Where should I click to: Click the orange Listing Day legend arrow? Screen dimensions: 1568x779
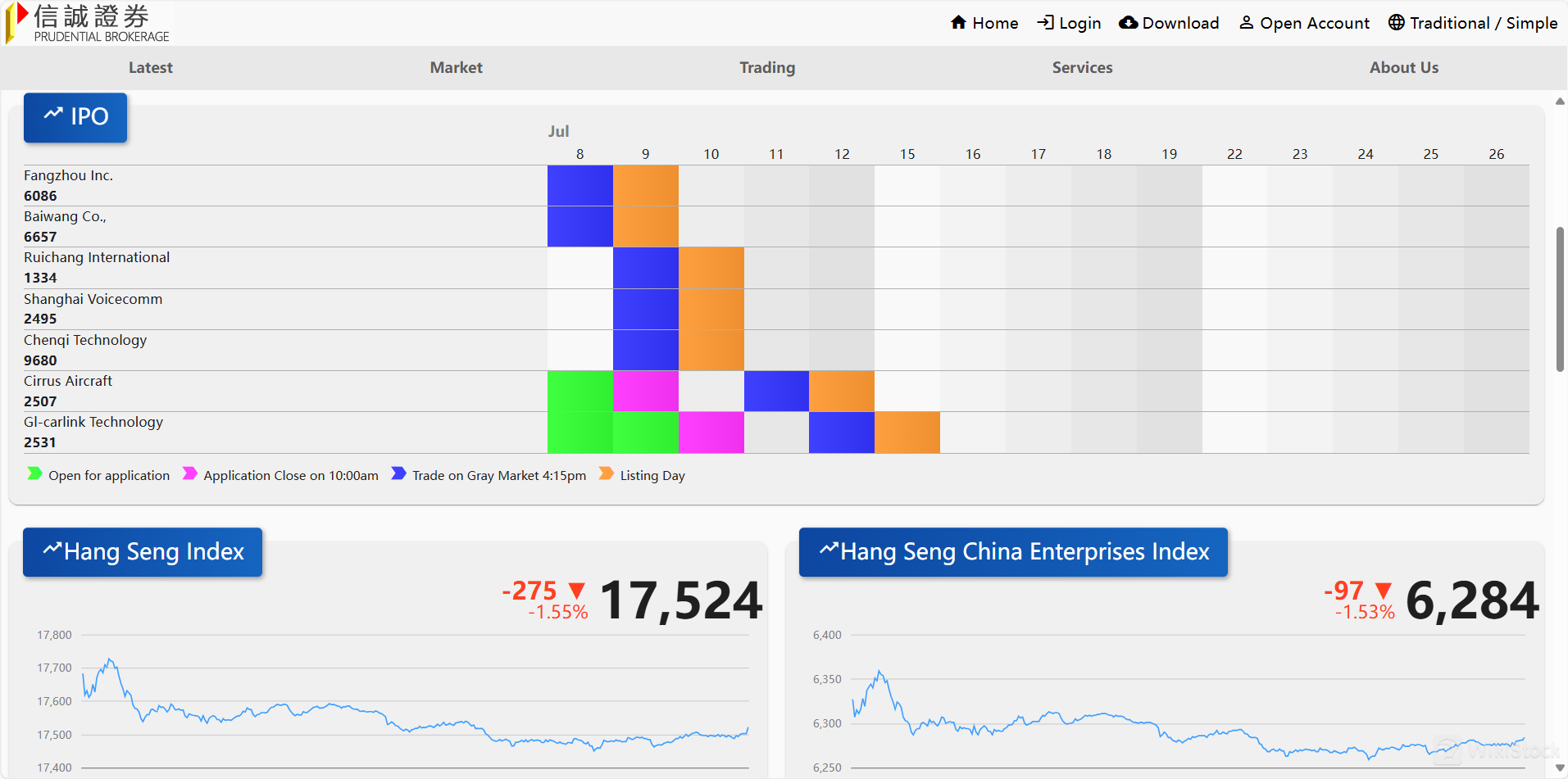point(606,473)
